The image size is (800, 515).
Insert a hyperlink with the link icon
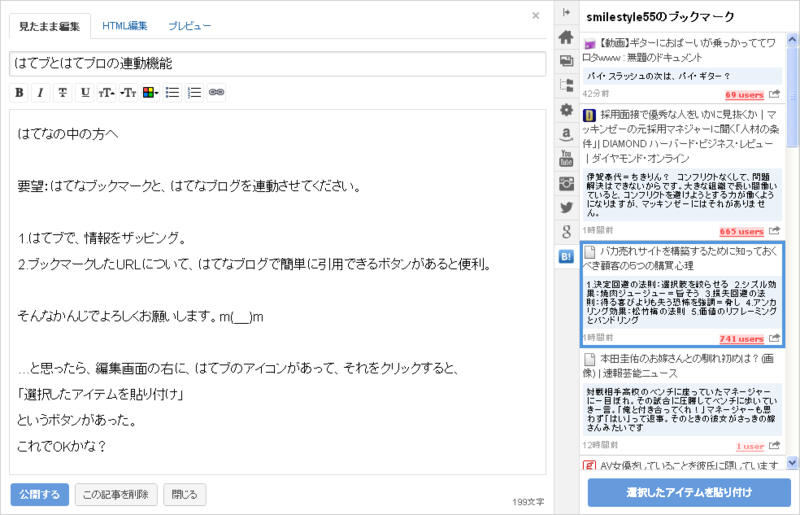point(216,92)
